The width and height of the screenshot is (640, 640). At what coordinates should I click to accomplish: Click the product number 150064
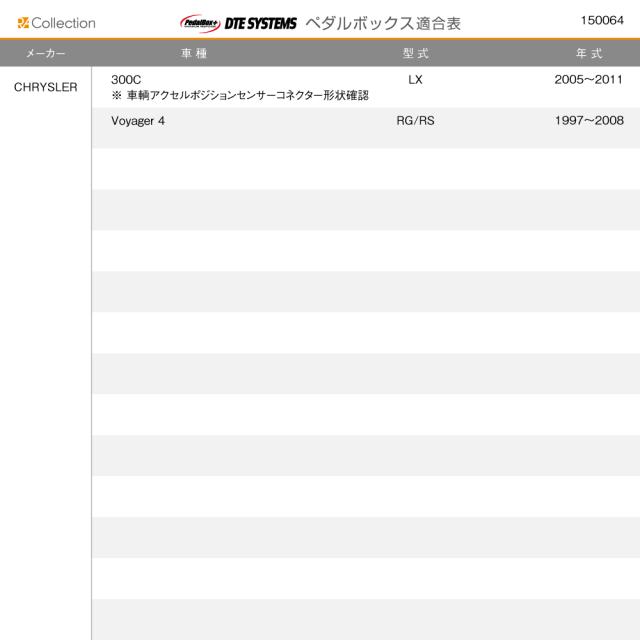click(x=602, y=20)
